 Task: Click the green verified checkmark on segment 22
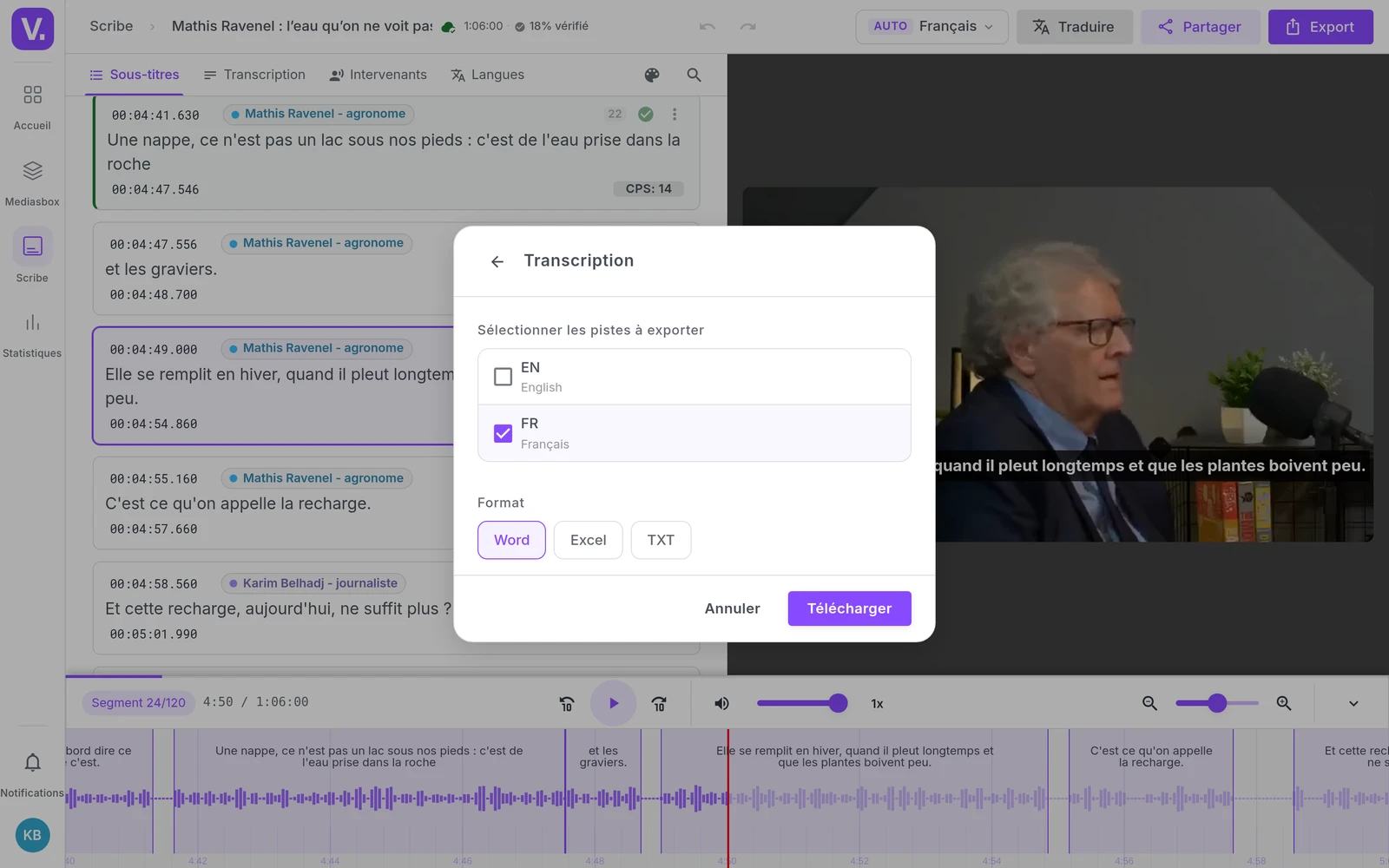click(645, 114)
